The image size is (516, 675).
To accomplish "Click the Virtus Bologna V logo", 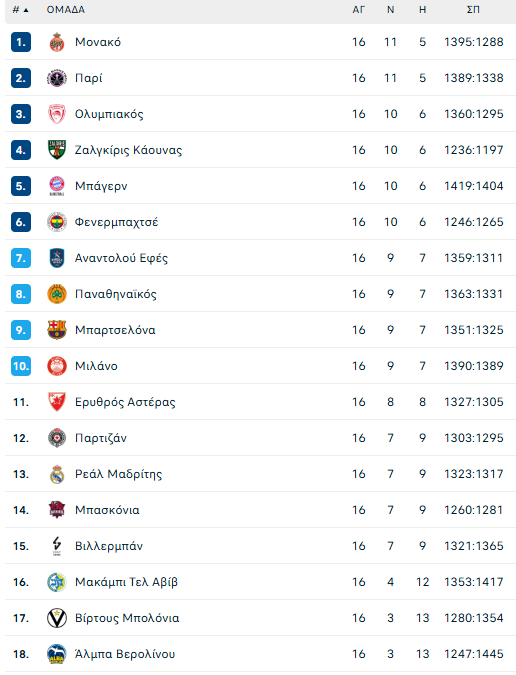I will pos(57,618).
